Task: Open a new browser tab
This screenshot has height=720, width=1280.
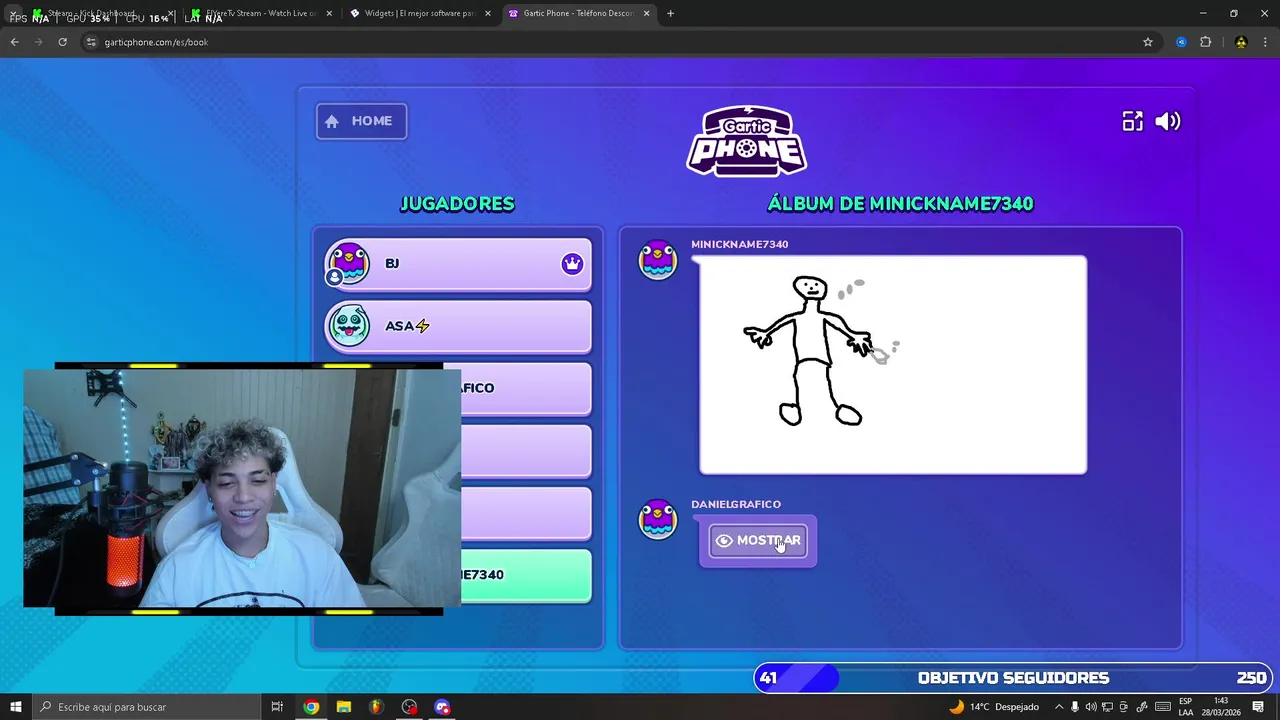Action: pyautogui.click(x=671, y=13)
